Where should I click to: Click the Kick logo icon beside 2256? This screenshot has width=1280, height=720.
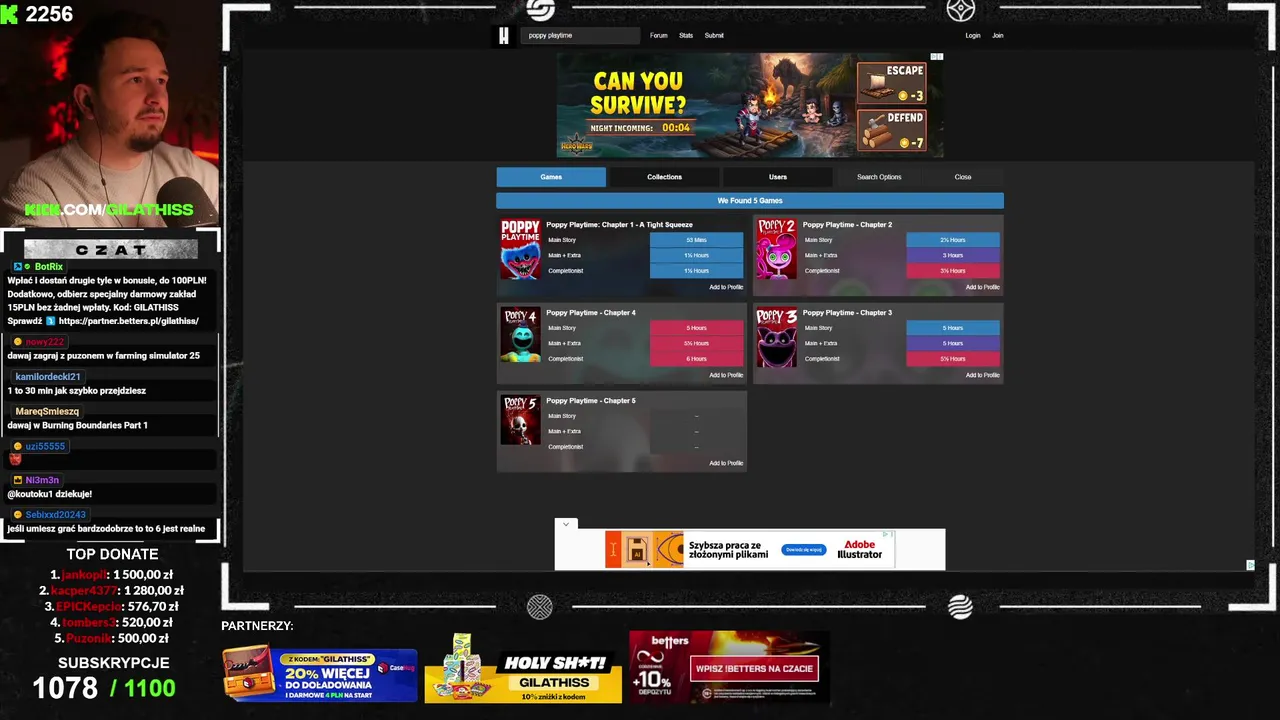click(9, 14)
